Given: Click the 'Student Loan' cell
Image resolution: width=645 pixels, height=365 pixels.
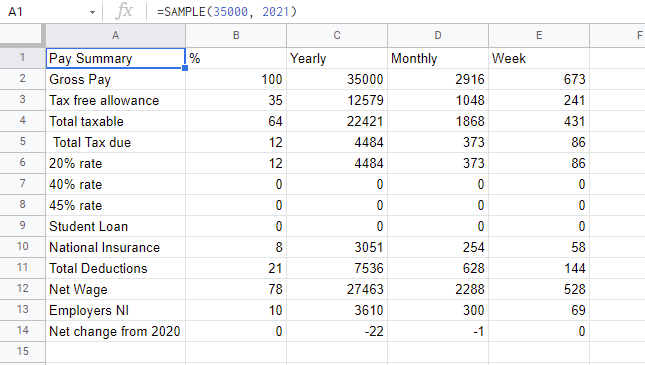Looking at the screenshot, I should 116,226.
